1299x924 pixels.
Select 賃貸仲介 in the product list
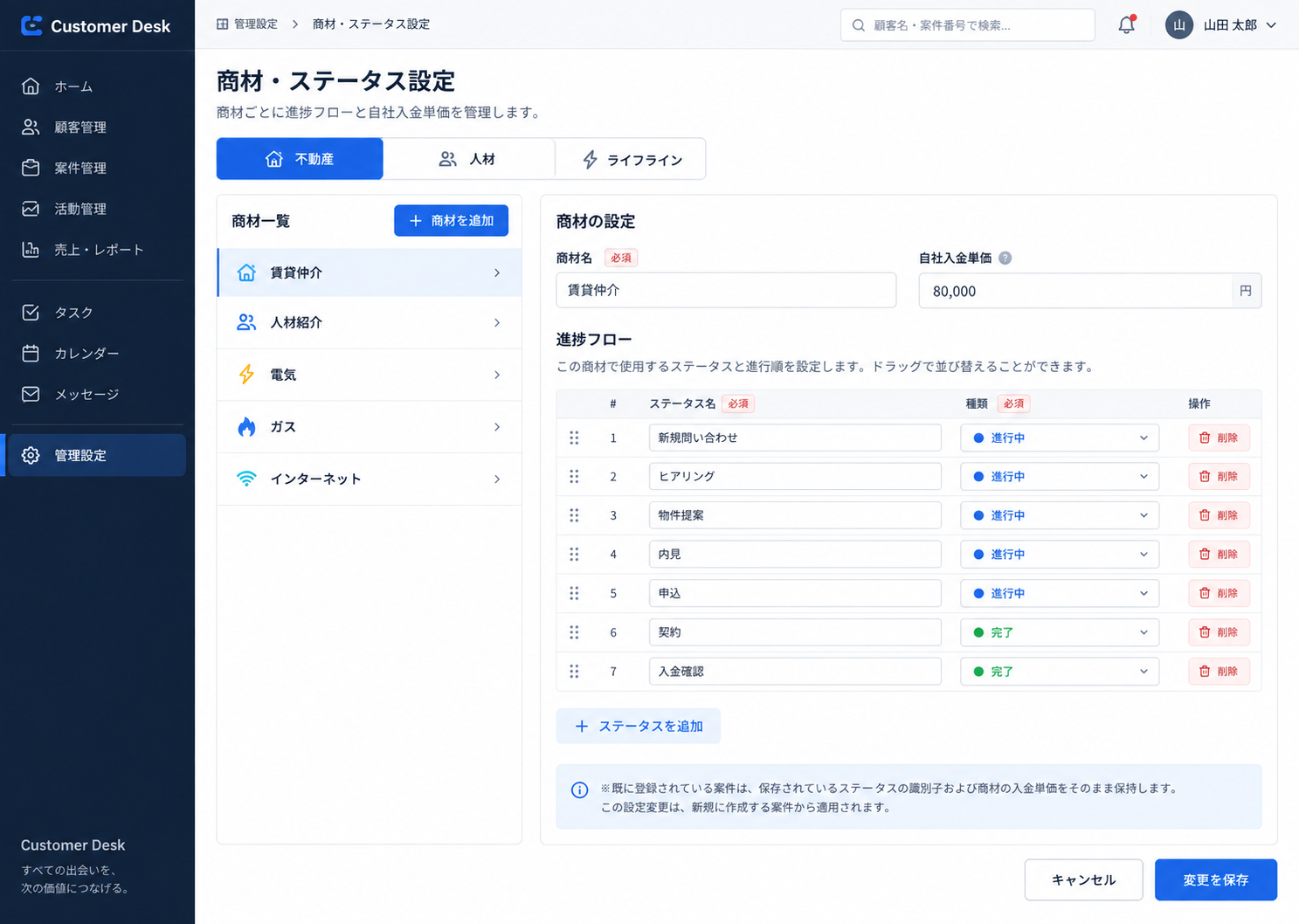click(370, 272)
